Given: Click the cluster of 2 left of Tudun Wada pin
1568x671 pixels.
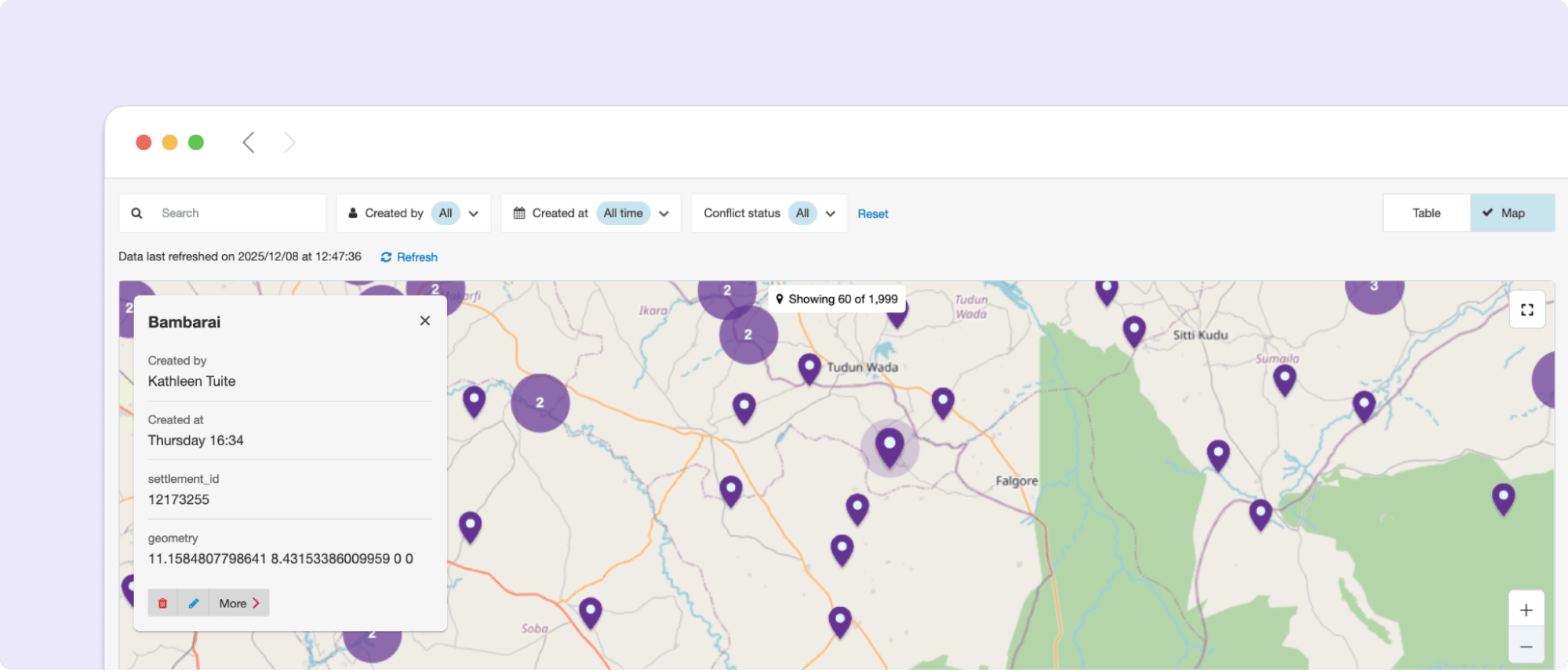Looking at the screenshot, I should click(x=748, y=335).
